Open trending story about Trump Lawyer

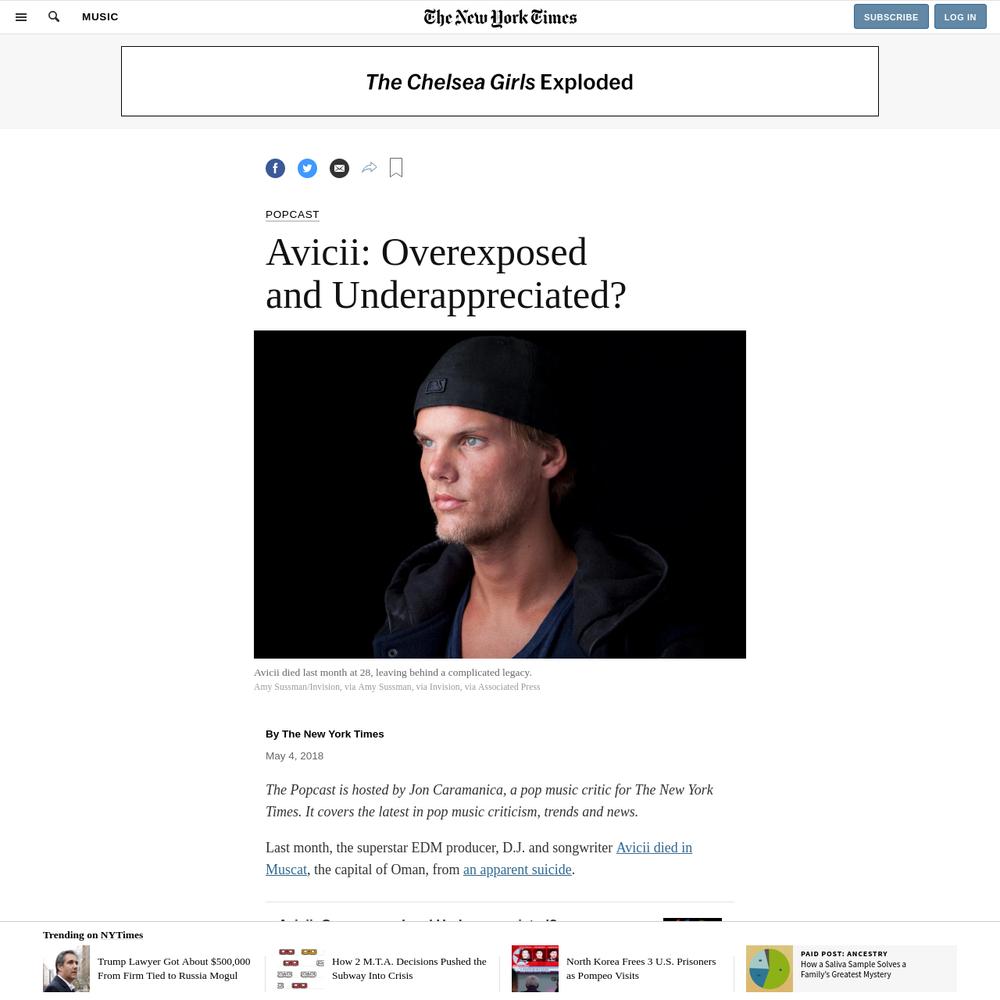pyautogui.click(x=173, y=968)
